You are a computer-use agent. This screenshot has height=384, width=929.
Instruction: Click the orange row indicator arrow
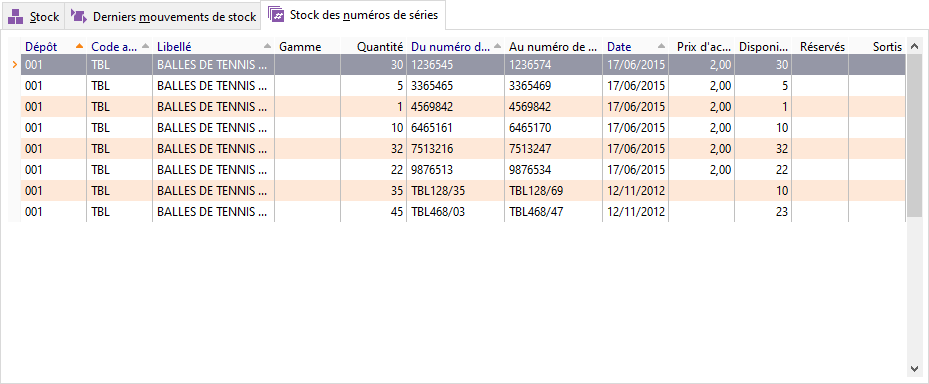(15, 65)
